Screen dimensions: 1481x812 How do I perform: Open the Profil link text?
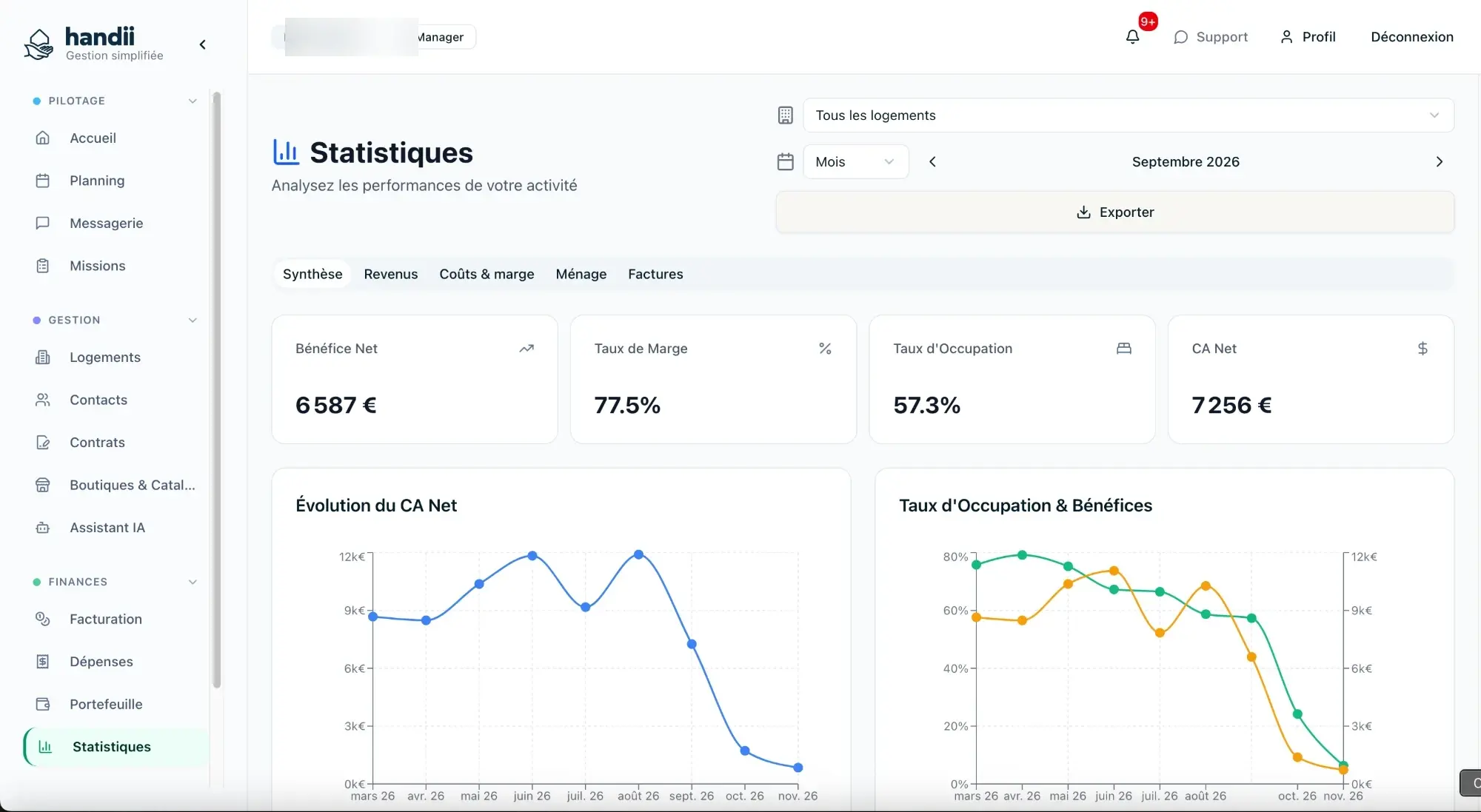point(1319,37)
